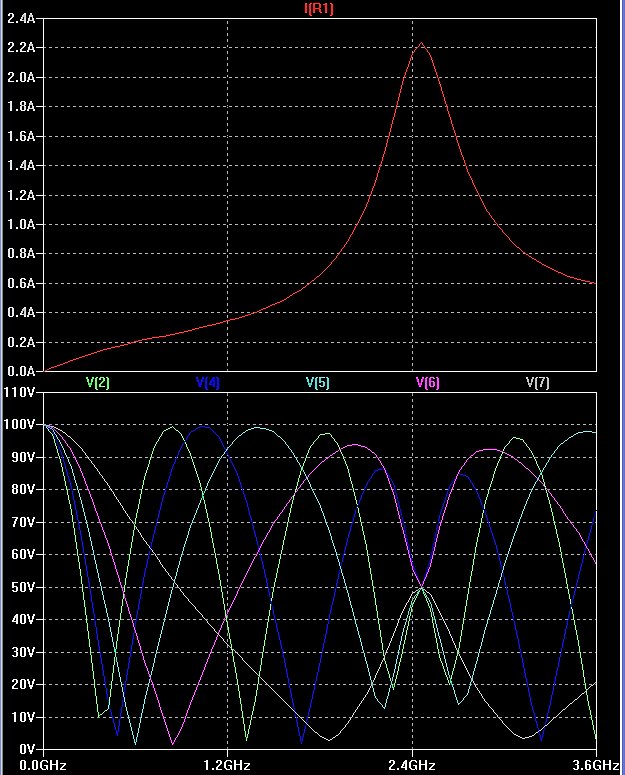625x775 pixels.
Task: Click where voltage traces converge near 2.4GHz
Action: click(422, 587)
